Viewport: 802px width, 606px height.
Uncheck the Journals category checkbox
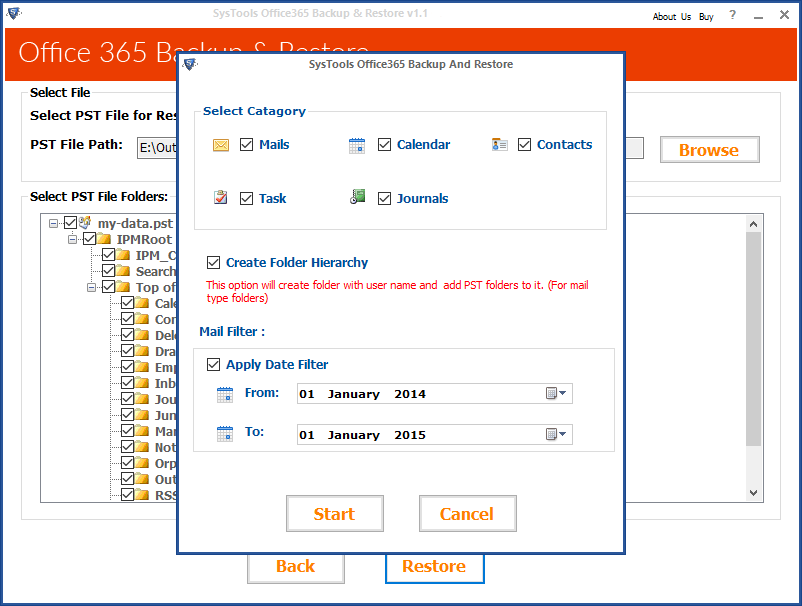(385, 198)
